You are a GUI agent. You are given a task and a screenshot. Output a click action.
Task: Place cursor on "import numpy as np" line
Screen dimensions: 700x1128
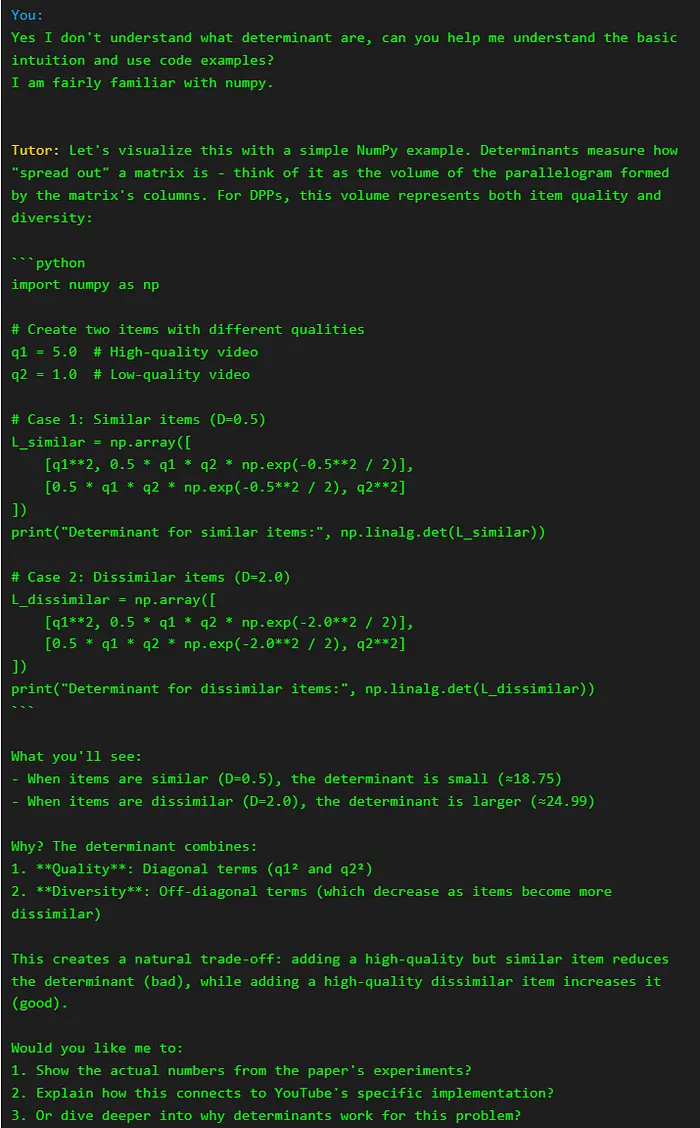point(85,285)
